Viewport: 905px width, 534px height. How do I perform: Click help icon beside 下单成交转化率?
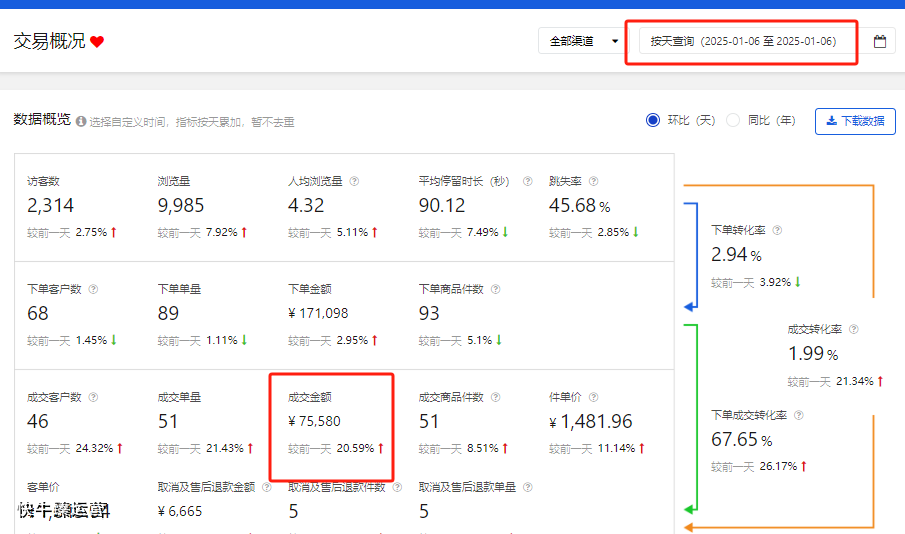799,415
